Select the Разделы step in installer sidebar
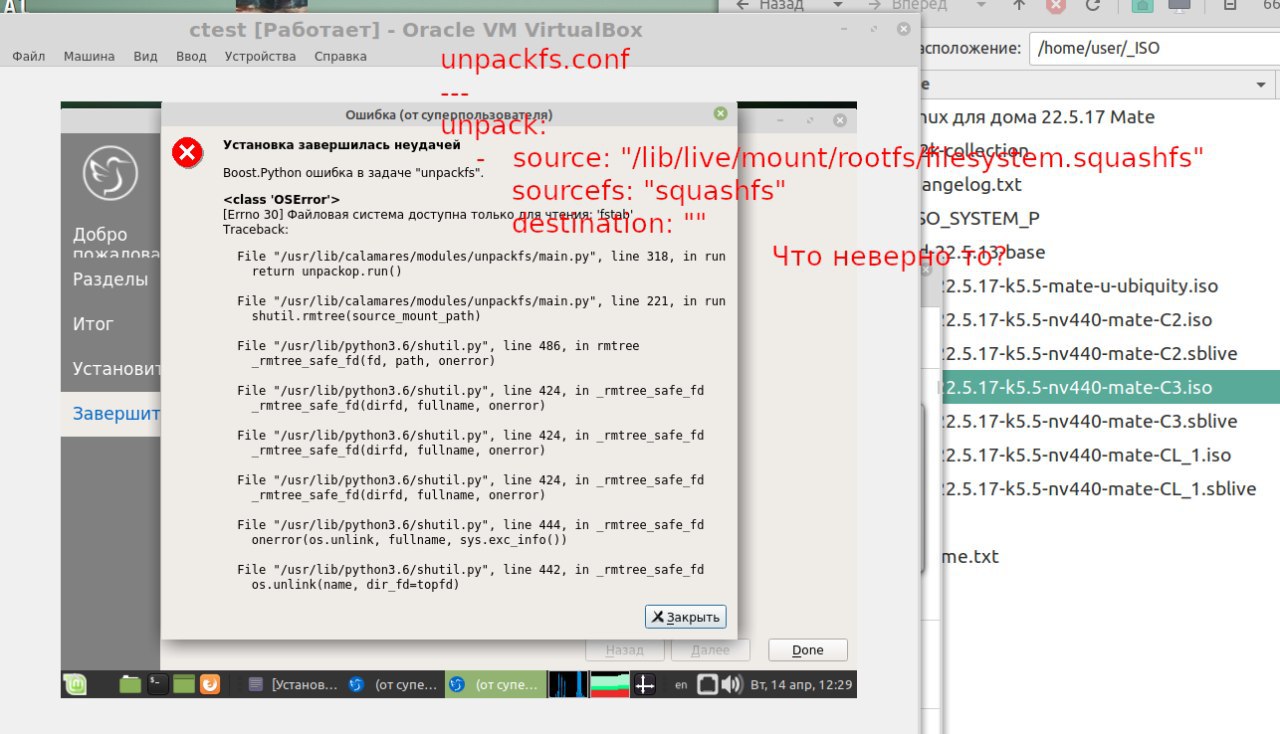The image size is (1280, 734). (111, 279)
